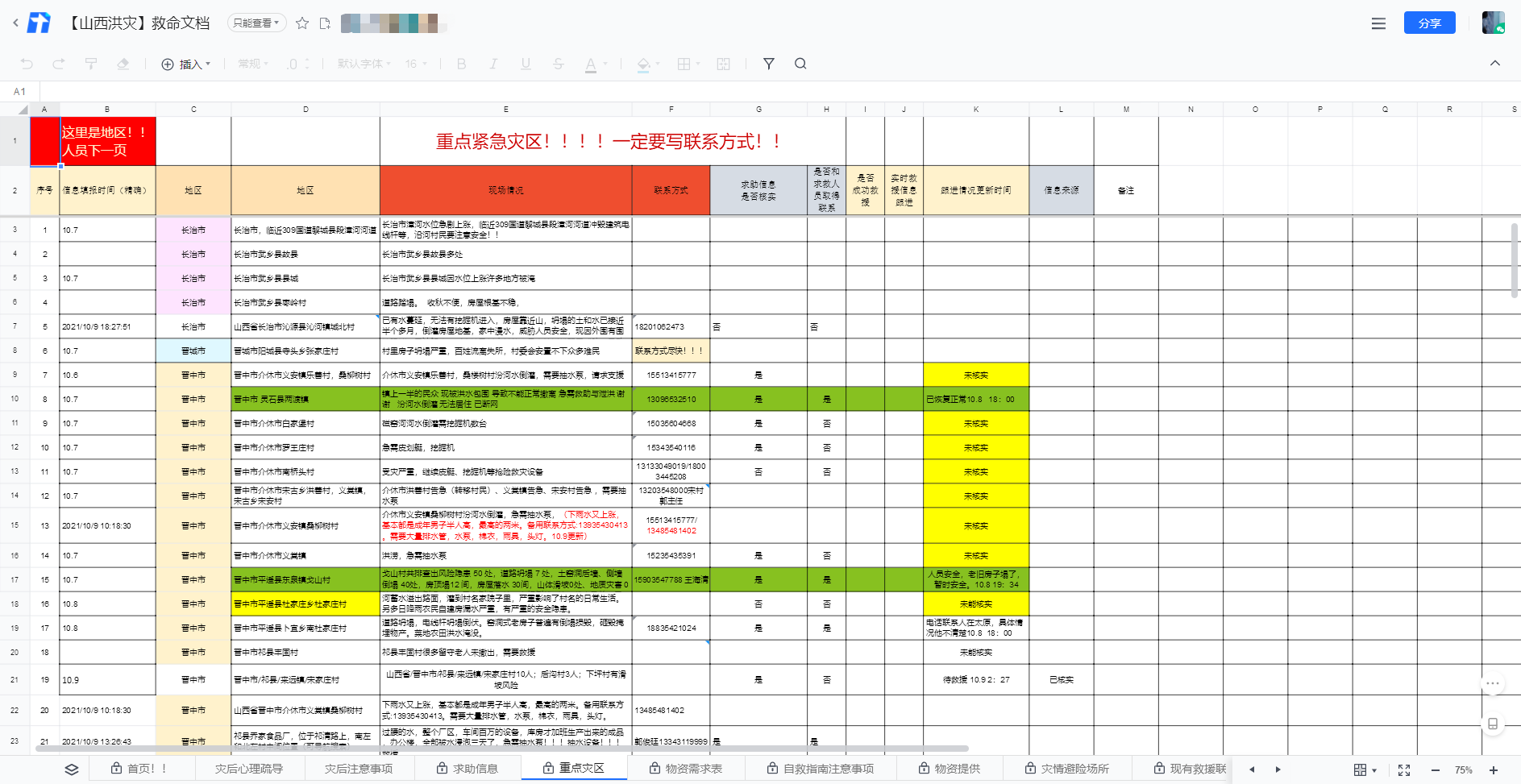Click the back arrow at top left
Image resolution: width=1521 pixels, height=784 pixels.
[x=15, y=23]
